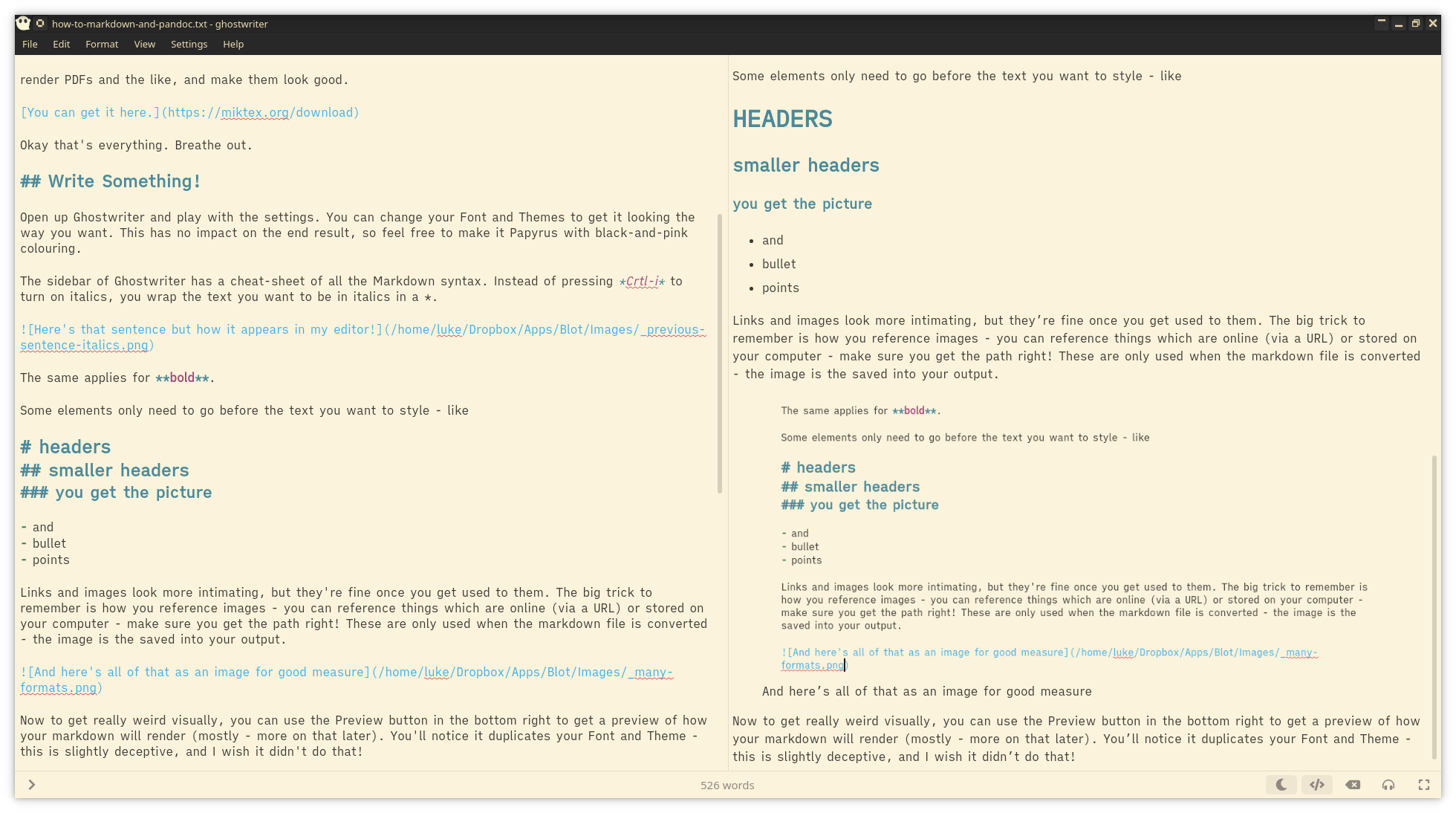
Task: Open the Settings menu
Action: [x=189, y=45]
